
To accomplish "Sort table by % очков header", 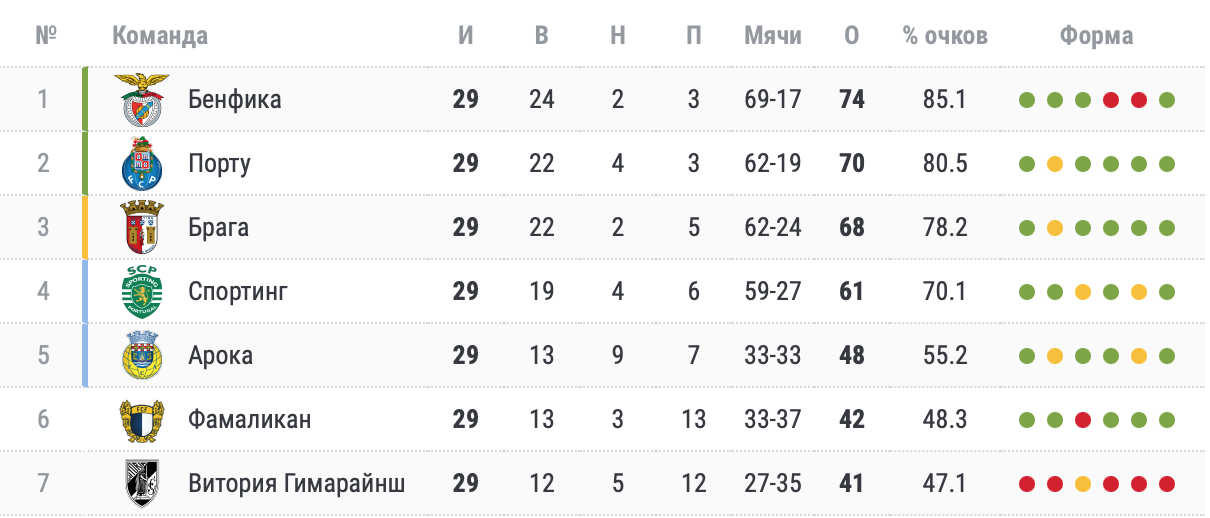I will point(945,36).
